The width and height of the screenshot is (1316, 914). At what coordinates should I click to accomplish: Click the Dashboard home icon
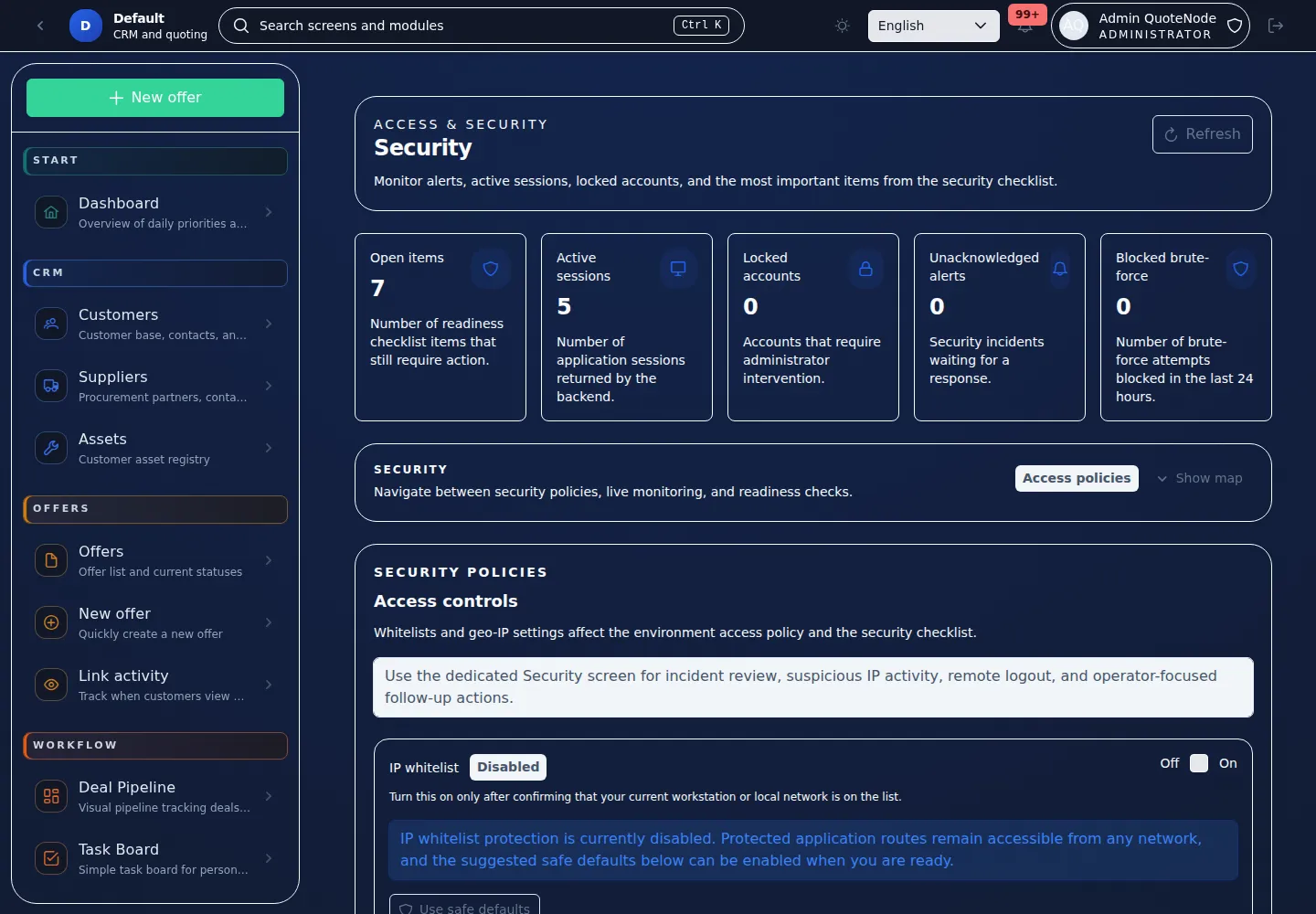point(51,212)
